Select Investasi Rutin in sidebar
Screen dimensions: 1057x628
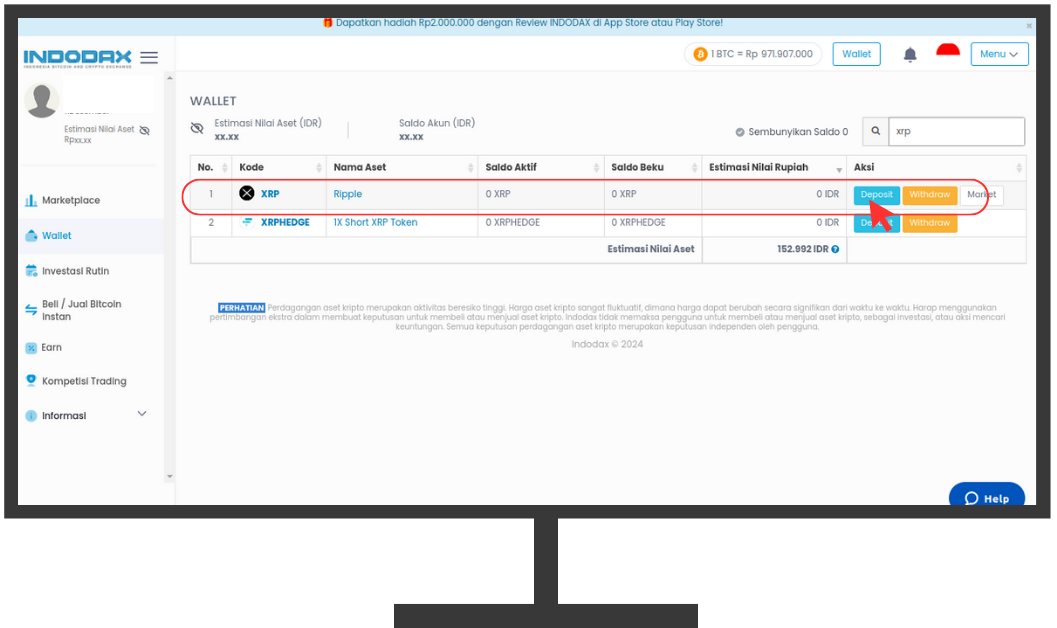[75, 271]
